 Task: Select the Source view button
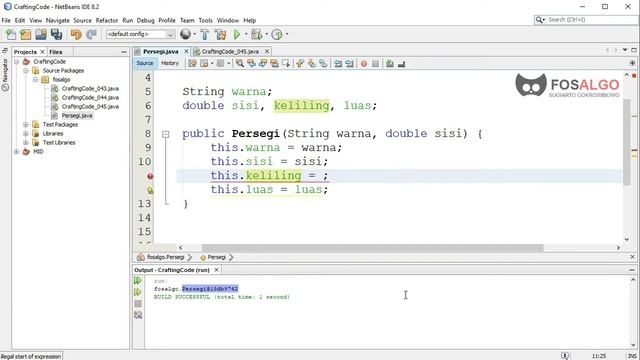(x=144, y=63)
